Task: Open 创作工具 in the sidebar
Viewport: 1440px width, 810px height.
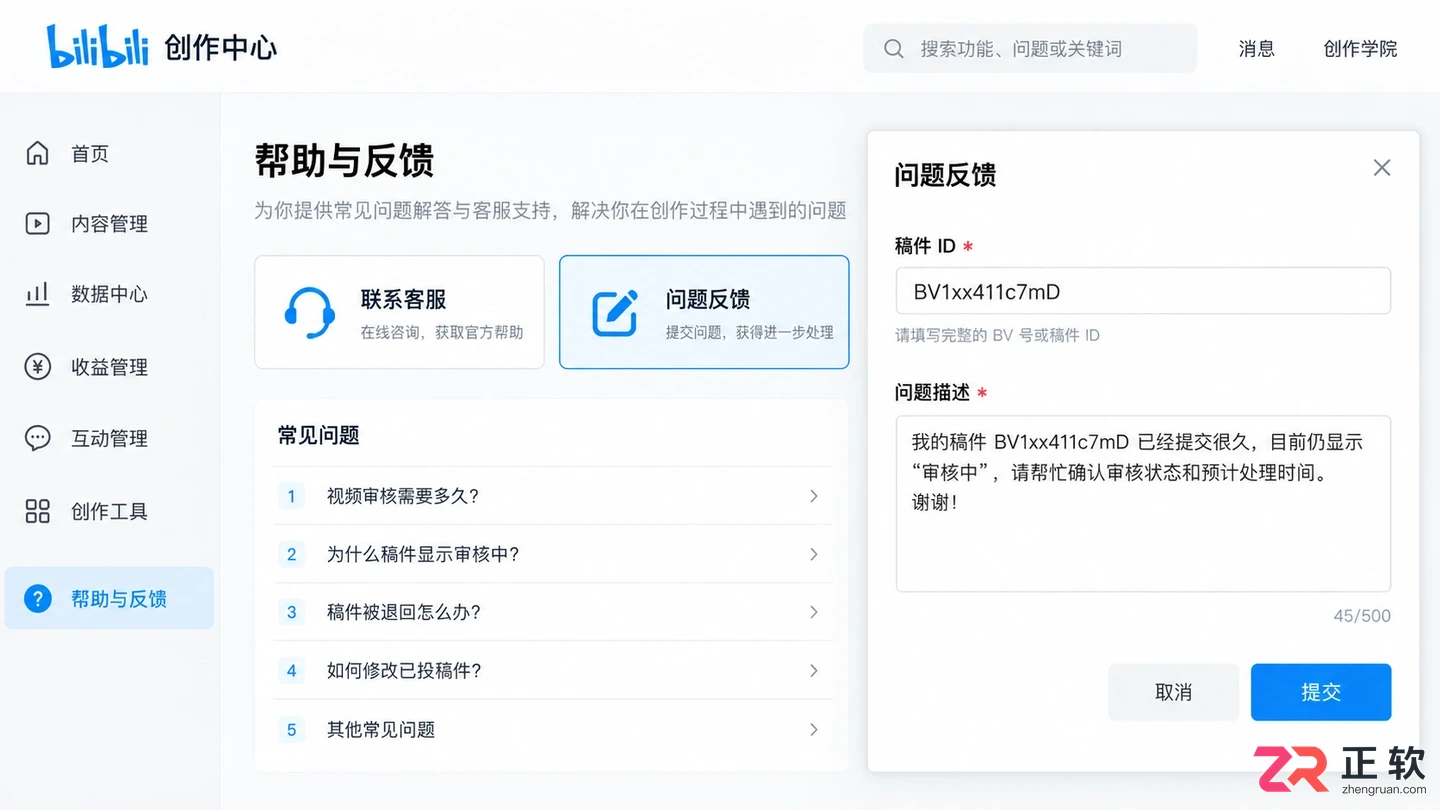Action: point(109,511)
